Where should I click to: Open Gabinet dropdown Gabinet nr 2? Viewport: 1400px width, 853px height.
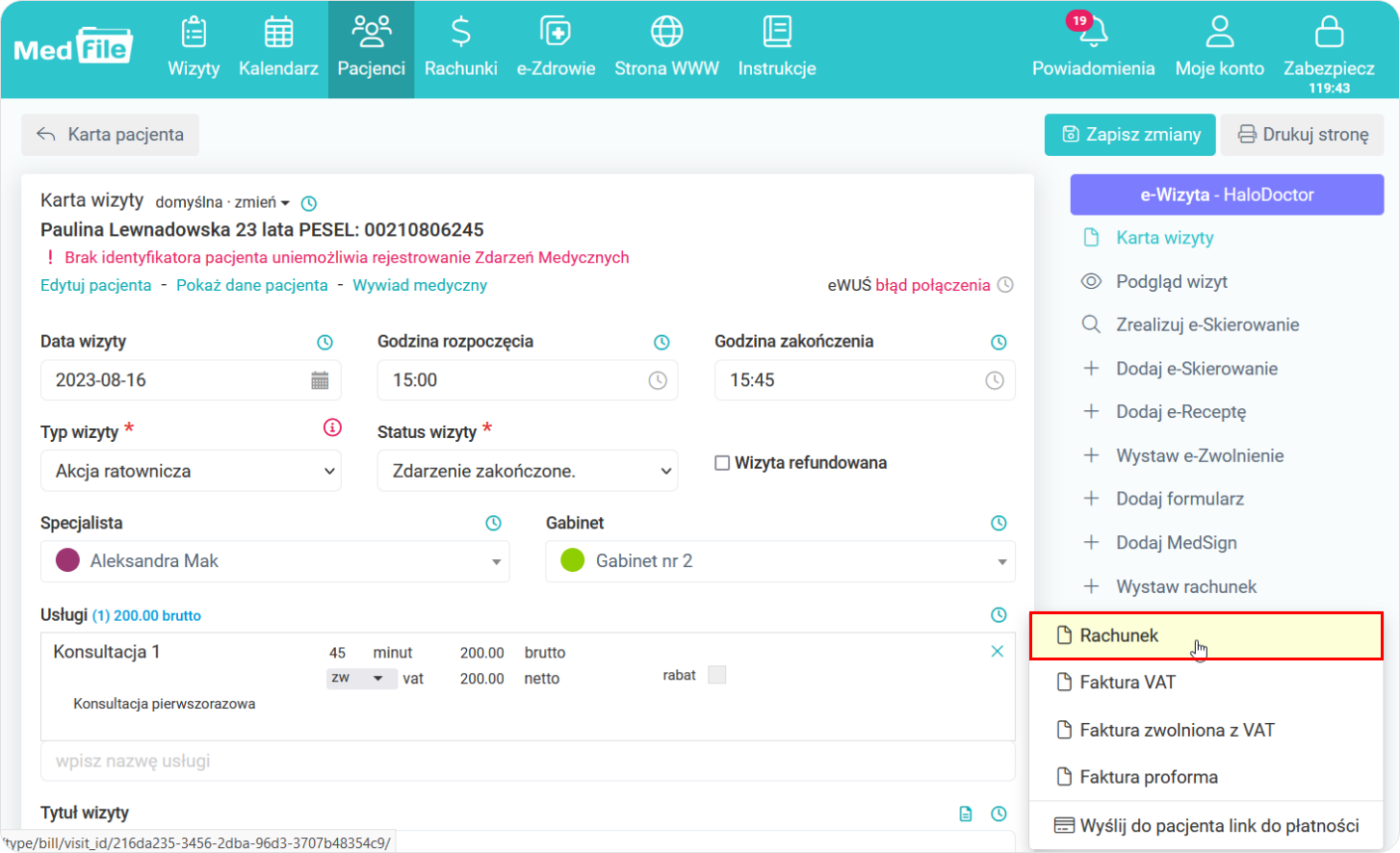point(780,561)
